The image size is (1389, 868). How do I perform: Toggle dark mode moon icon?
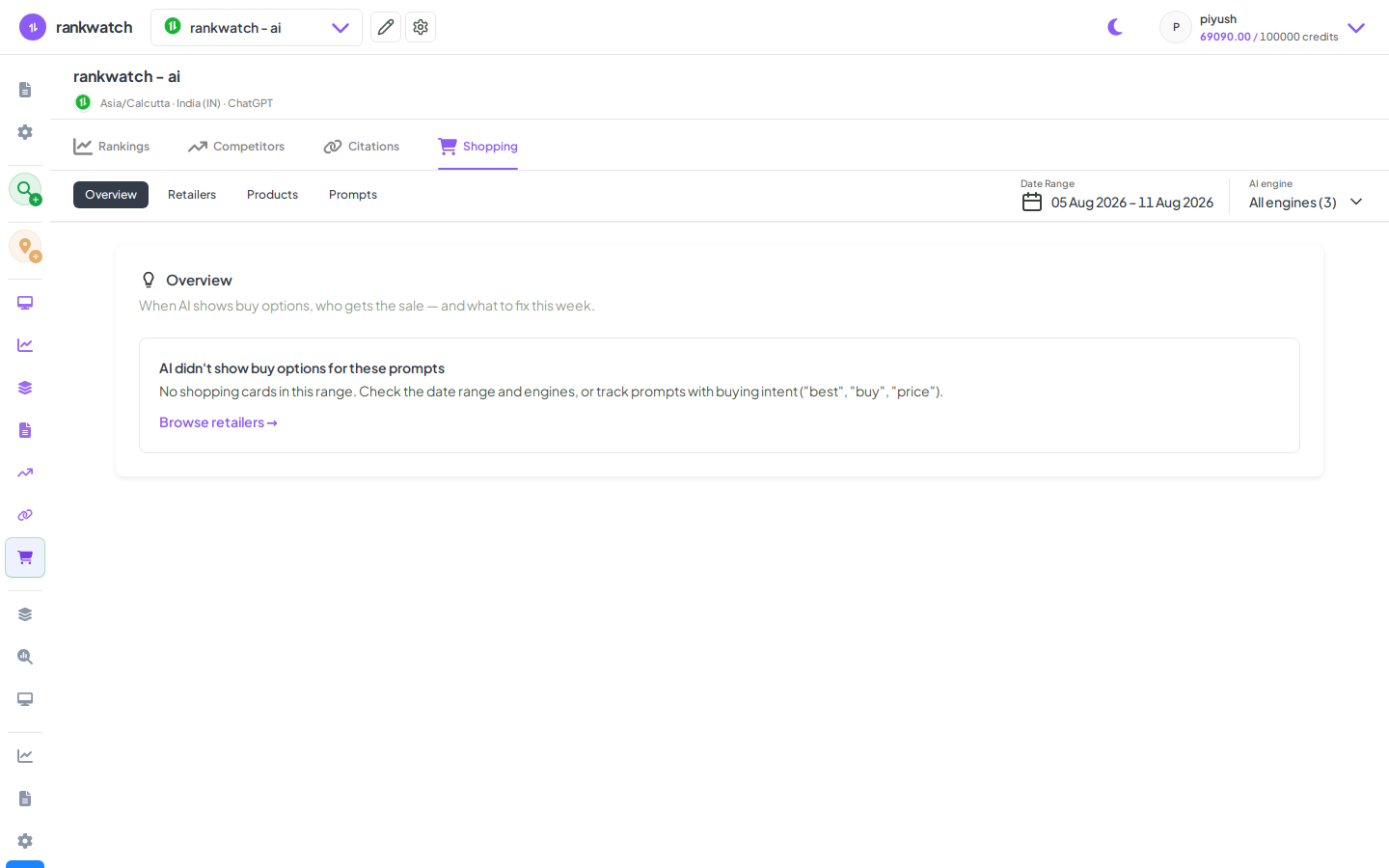(x=1115, y=27)
